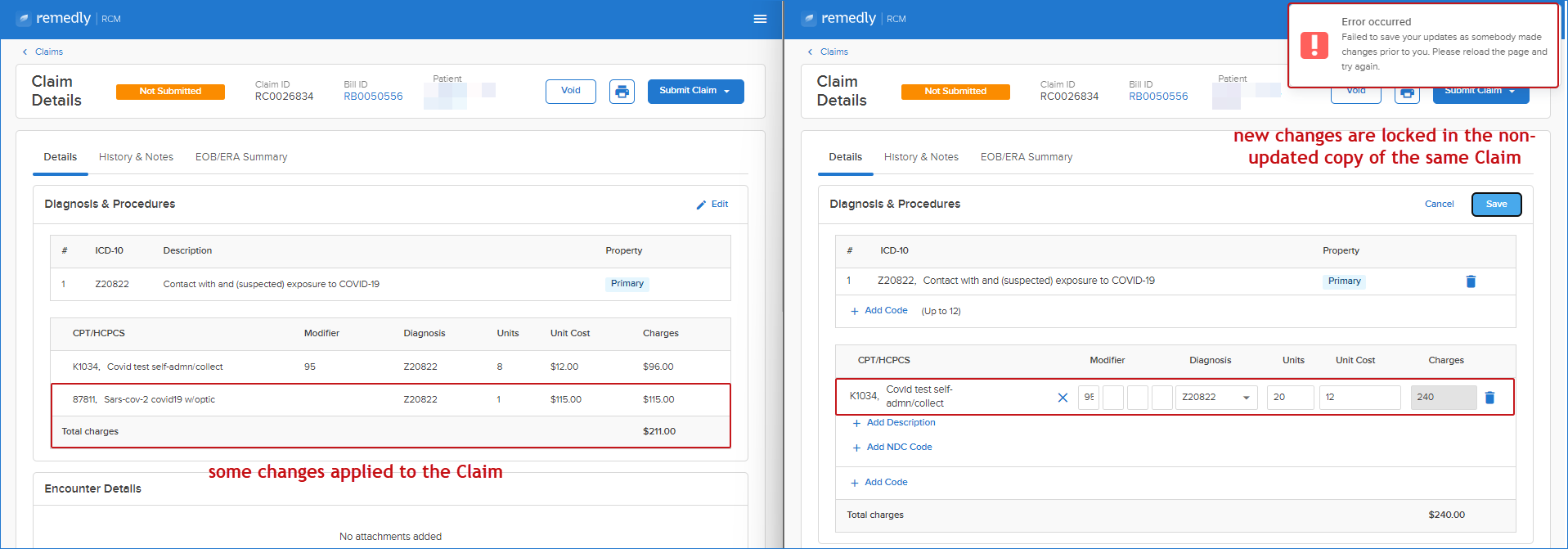This screenshot has width=1568, height=549.
Task: Click the remedly logo in right panel
Action: click(x=839, y=19)
